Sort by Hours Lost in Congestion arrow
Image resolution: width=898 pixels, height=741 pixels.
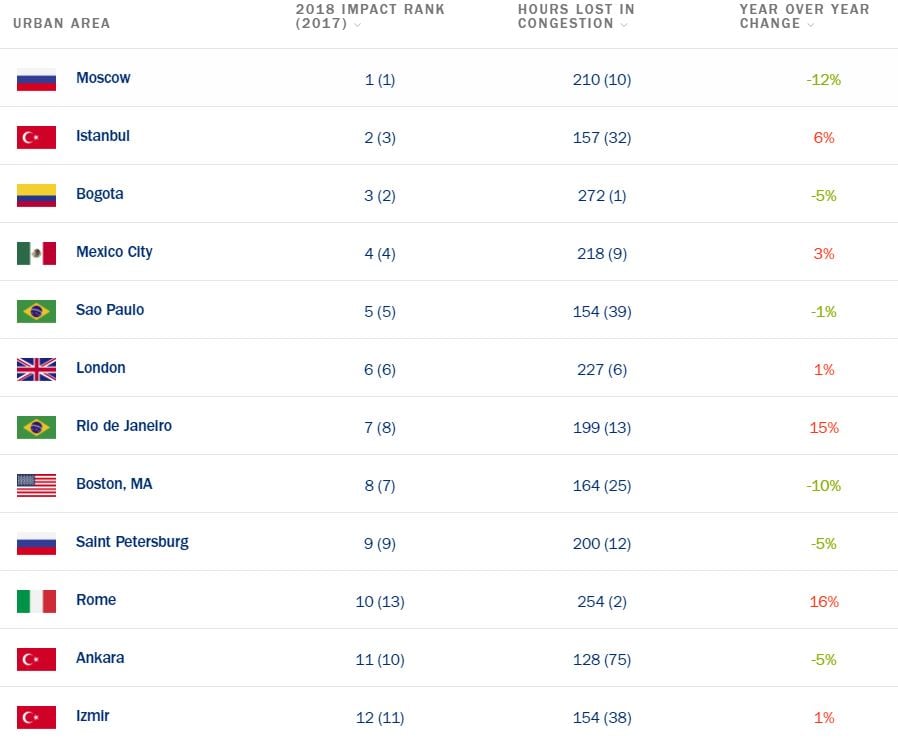[624, 25]
